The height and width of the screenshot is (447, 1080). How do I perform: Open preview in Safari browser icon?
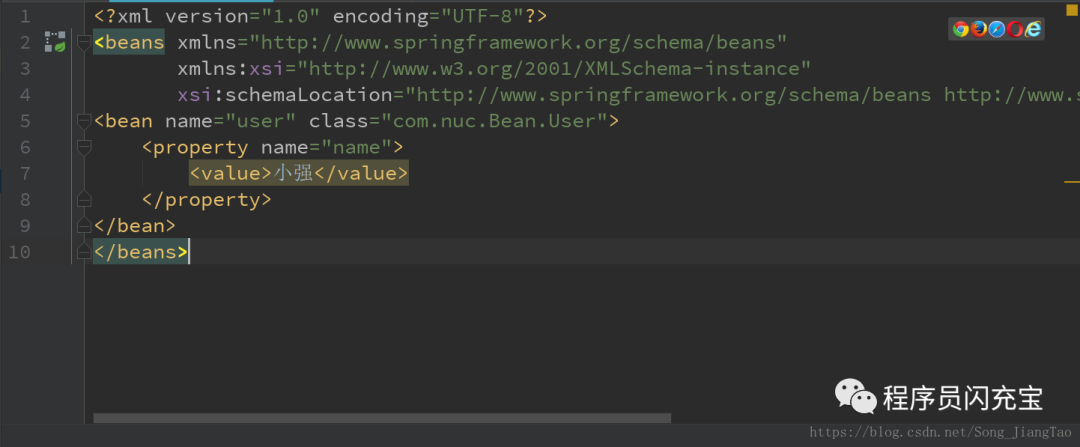(997, 29)
